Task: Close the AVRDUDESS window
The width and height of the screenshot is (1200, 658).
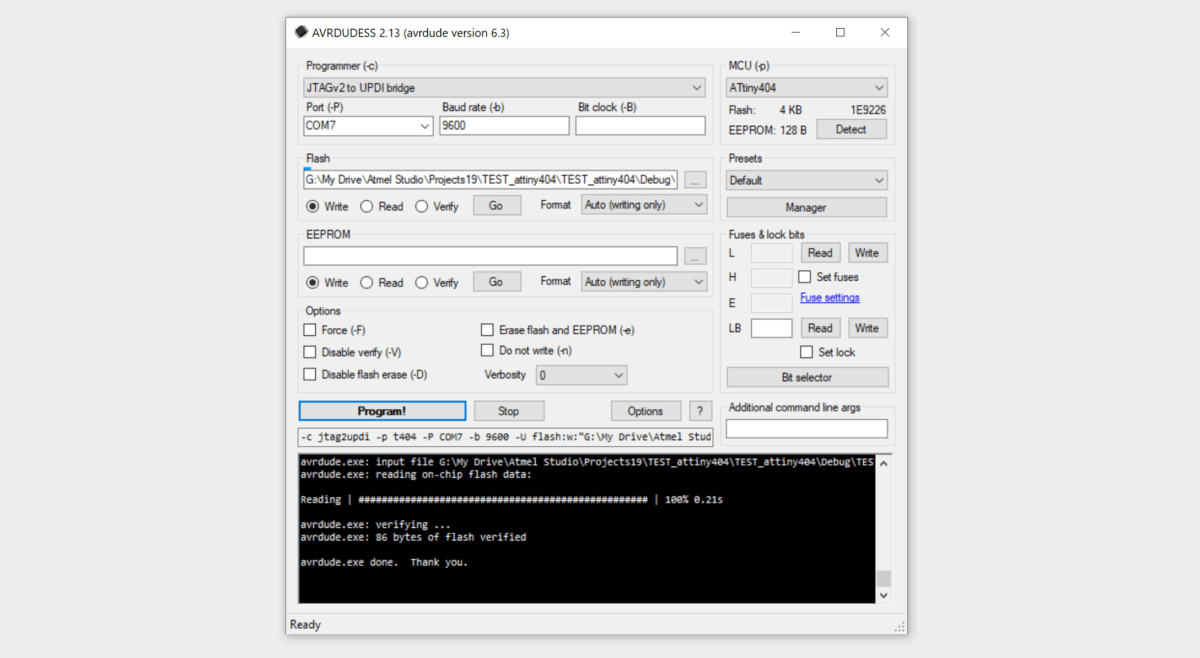Action: 885,32
